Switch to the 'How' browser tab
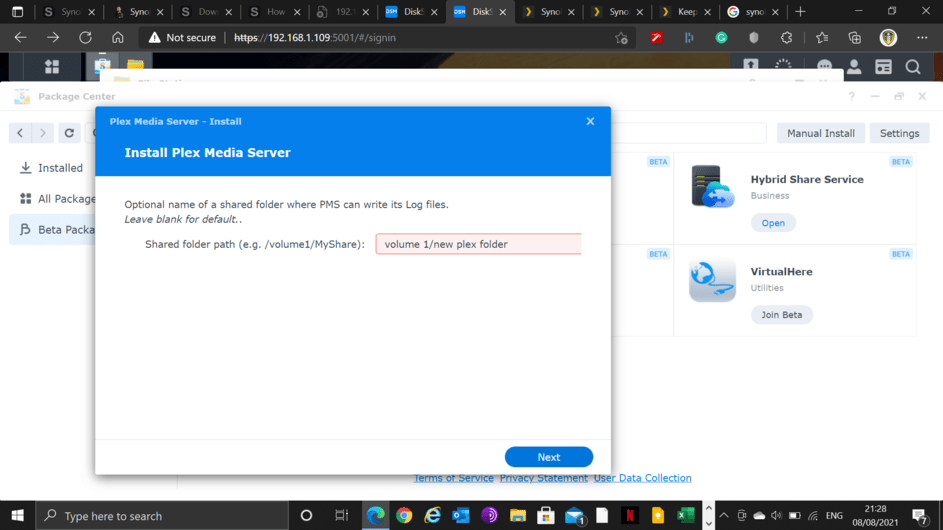Screen dimensions: 943x530 [275, 11]
